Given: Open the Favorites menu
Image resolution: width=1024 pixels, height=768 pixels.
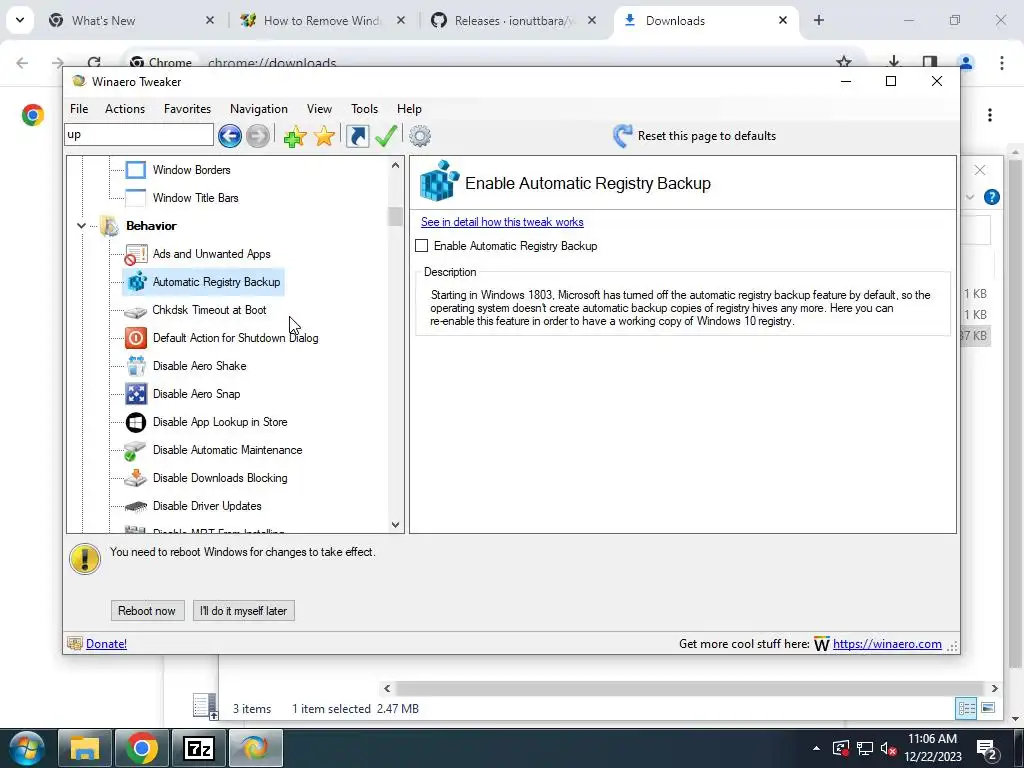Looking at the screenshot, I should pyautogui.click(x=187, y=109).
